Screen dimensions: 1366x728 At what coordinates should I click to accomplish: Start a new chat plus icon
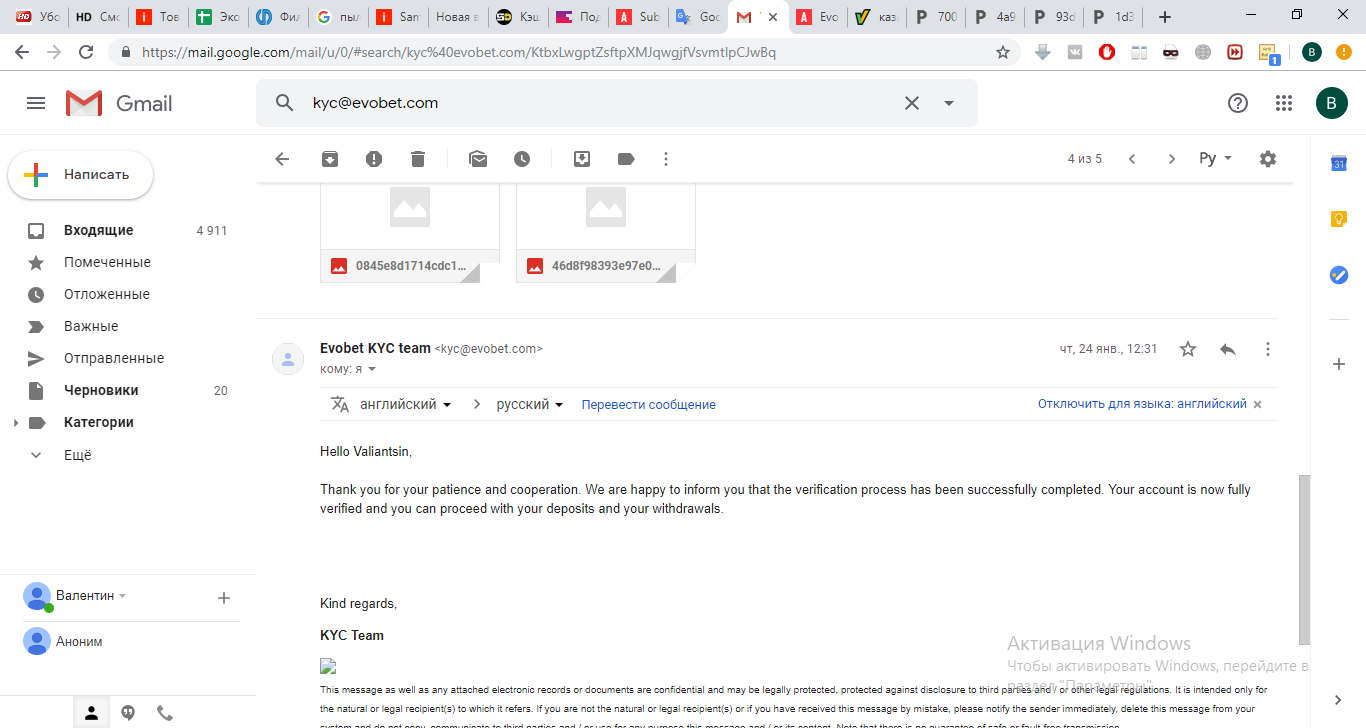tap(224, 598)
